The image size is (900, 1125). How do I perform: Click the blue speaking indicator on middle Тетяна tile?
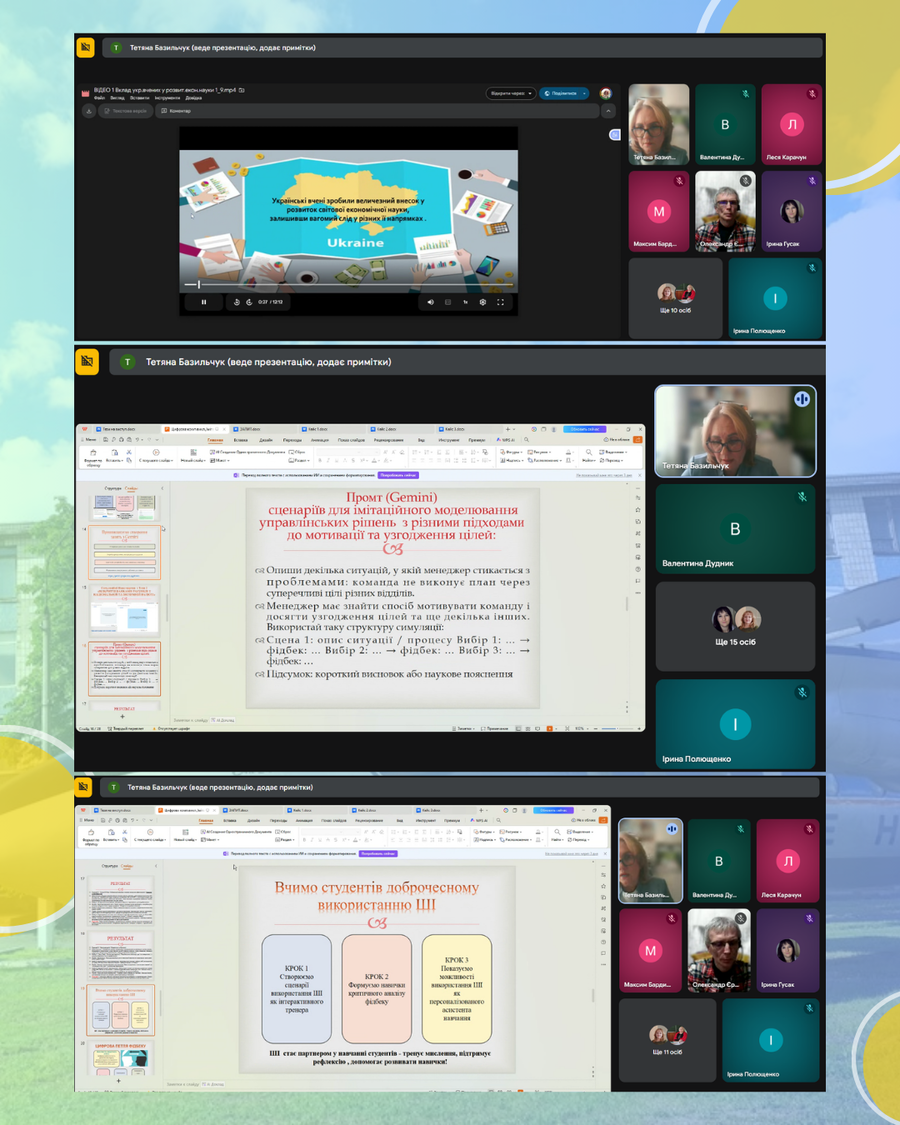tap(801, 399)
